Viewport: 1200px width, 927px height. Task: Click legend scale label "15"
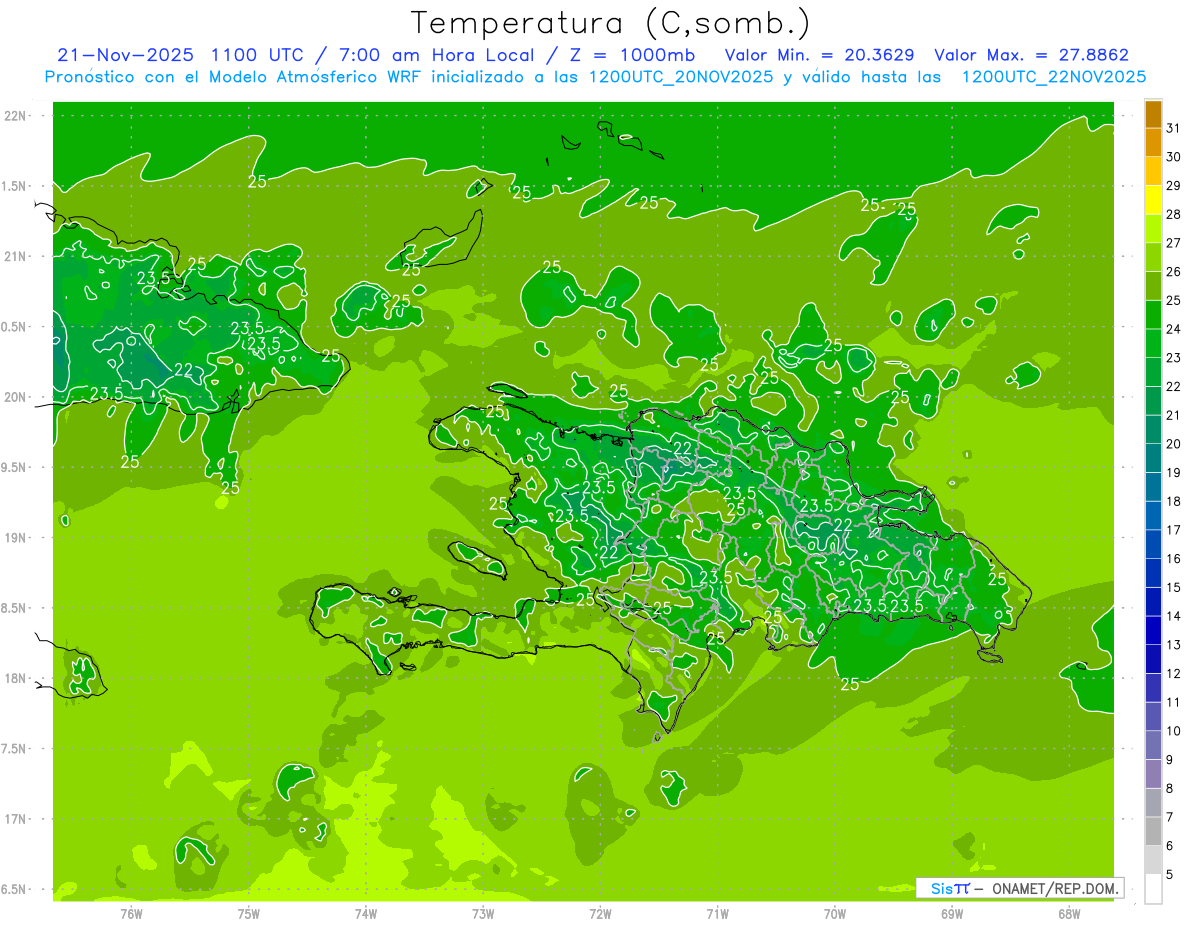1174,587
